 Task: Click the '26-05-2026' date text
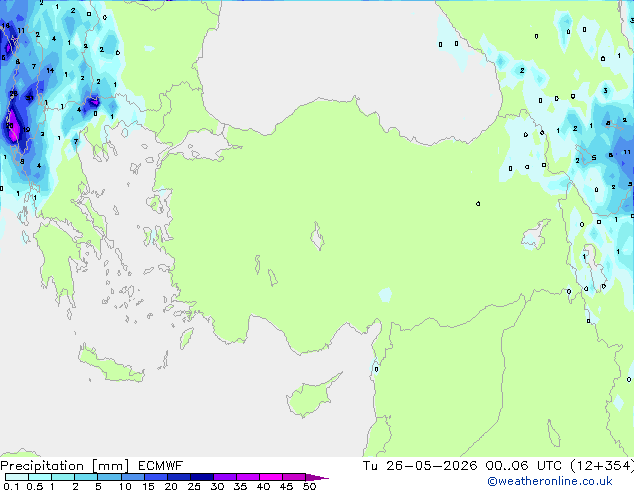pos(431,466)
